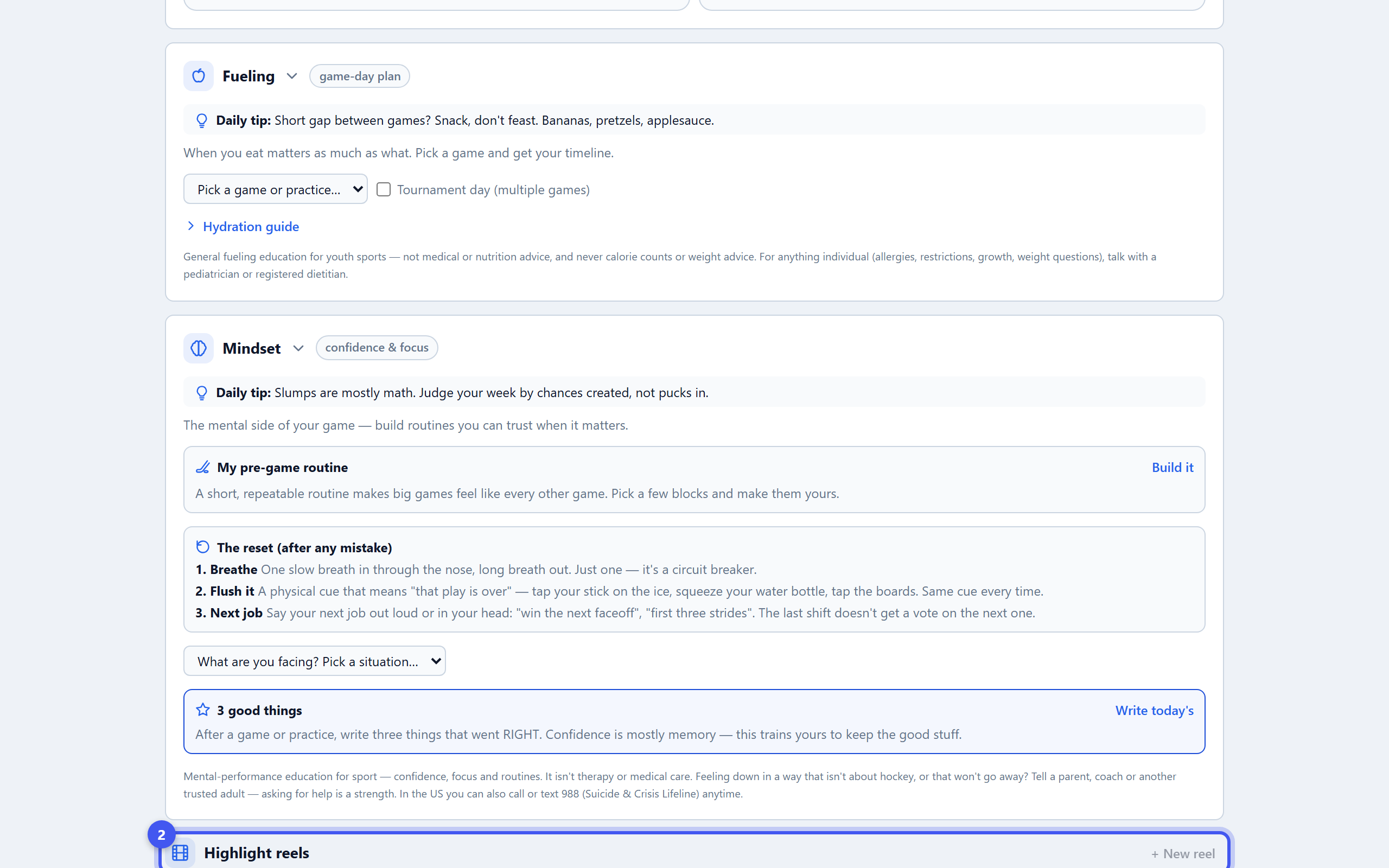The height and width of the screenshot is (868, 1389).
Task: Click the Breathe step text
Action: pyautogui.click(x=476, y=570)
